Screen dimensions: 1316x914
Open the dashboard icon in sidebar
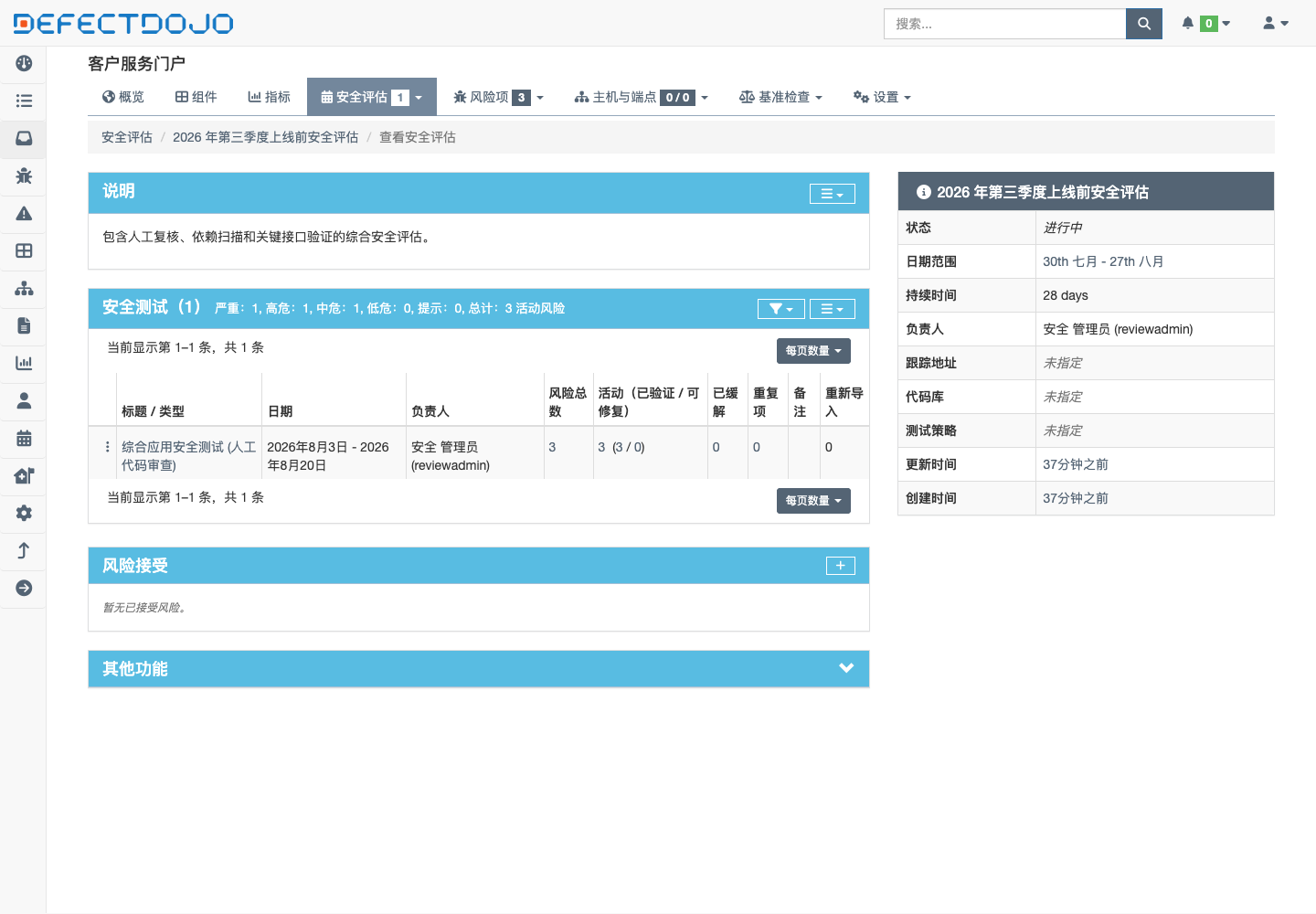(24, 63)
